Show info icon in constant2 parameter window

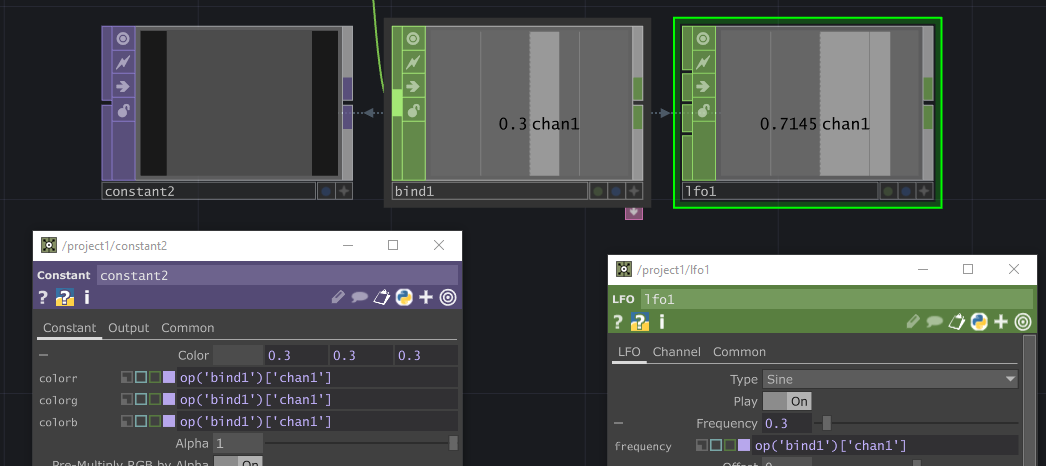tap(87, 297)
